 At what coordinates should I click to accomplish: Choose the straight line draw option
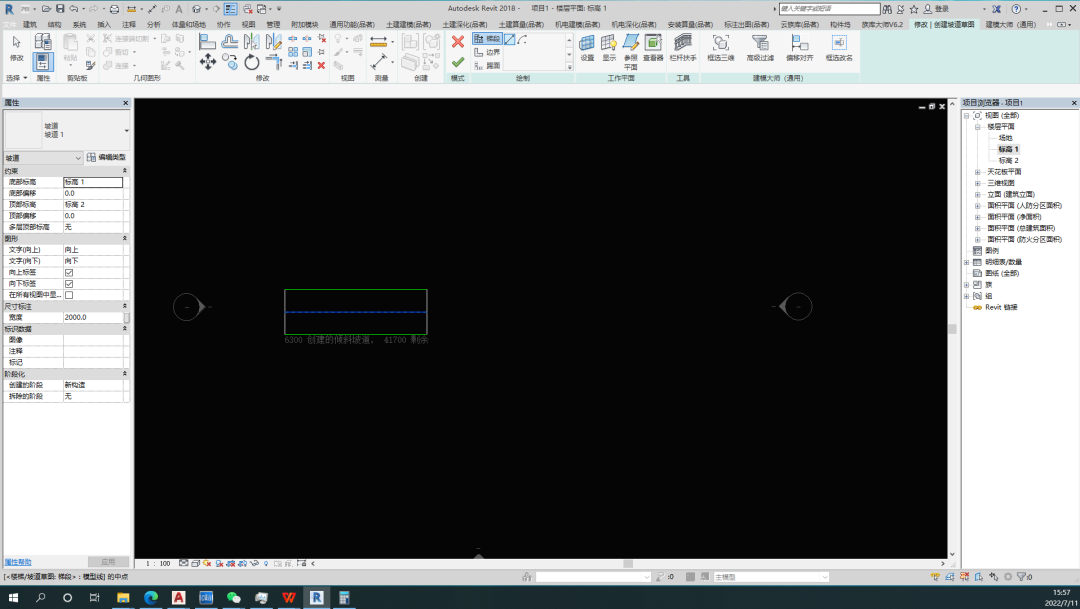(x=510, y=39)
